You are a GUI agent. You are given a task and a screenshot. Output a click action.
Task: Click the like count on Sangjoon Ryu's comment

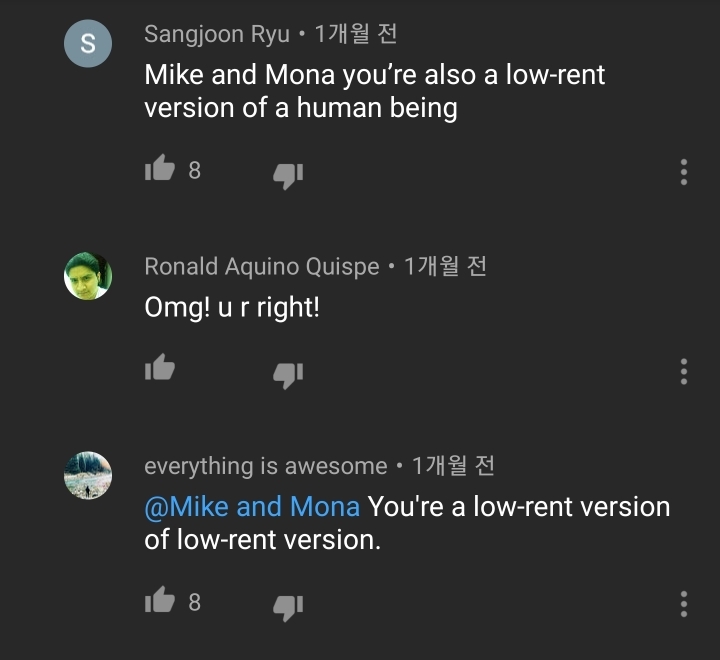click(x=194, y=171)
